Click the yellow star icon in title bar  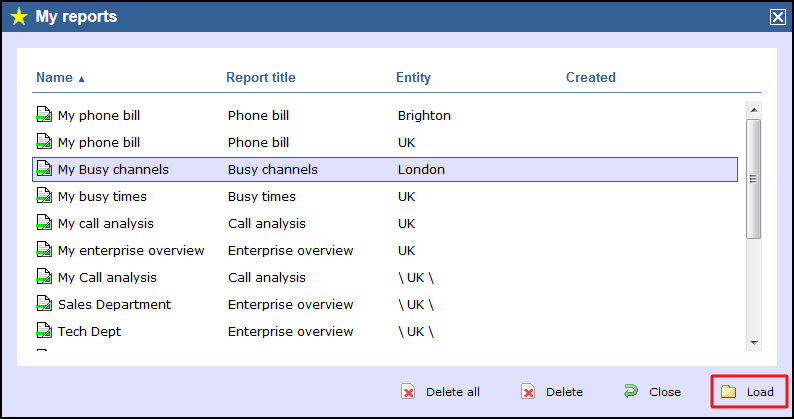(18, 16)
